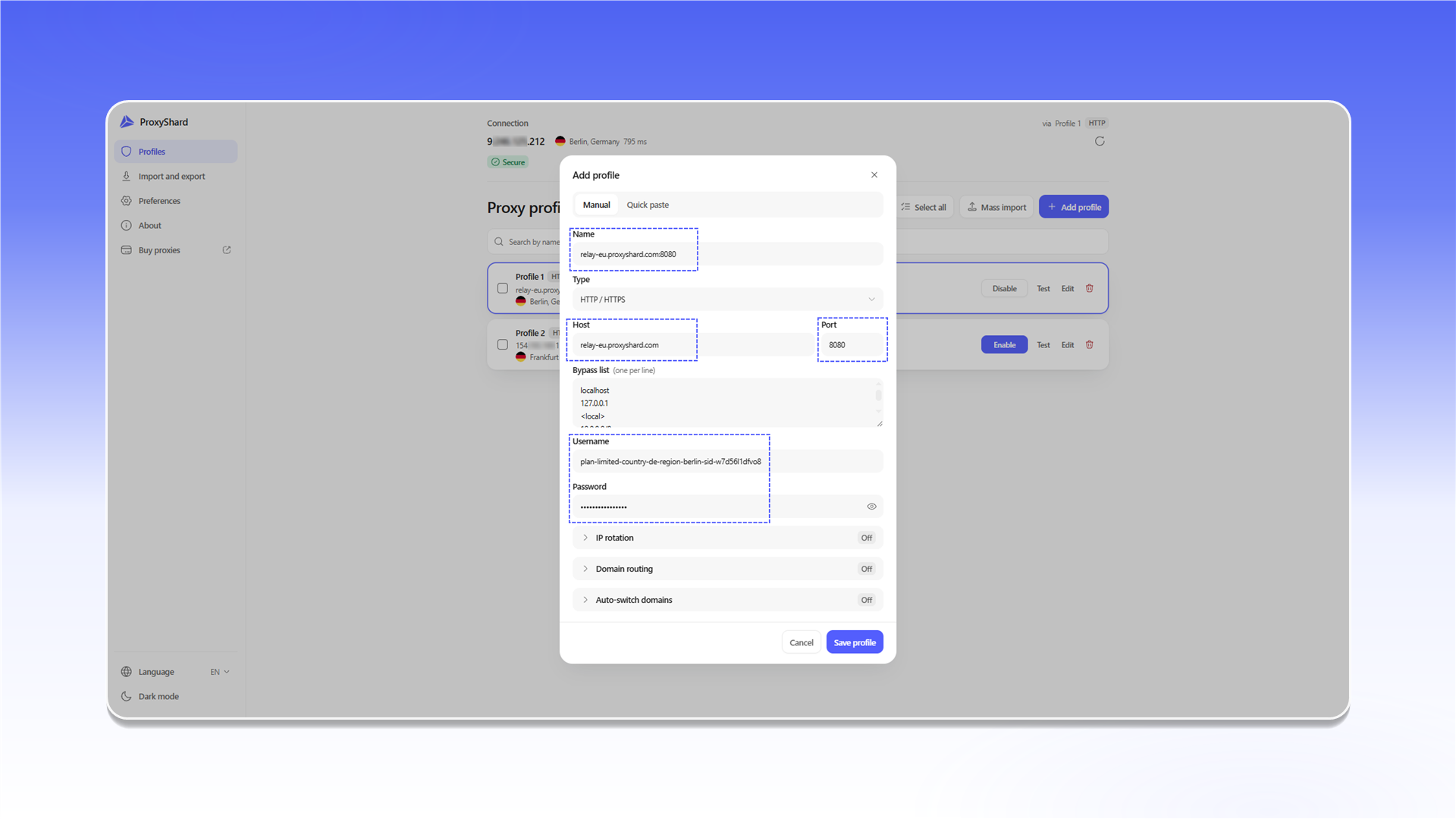
Task: Expand the IP rotation section
Action: click(x=728, y=538)
